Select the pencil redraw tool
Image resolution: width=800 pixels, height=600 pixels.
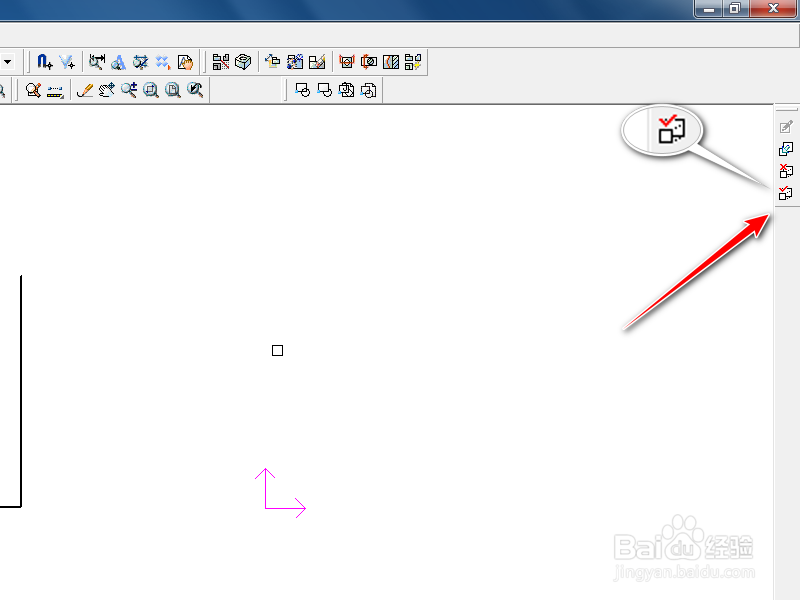(85, 90)
